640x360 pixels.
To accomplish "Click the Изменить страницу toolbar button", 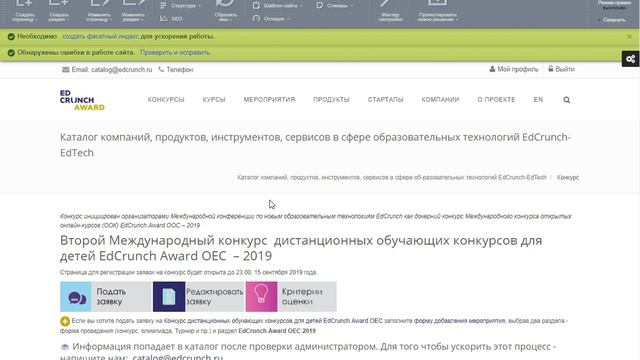I will [99, 11].
